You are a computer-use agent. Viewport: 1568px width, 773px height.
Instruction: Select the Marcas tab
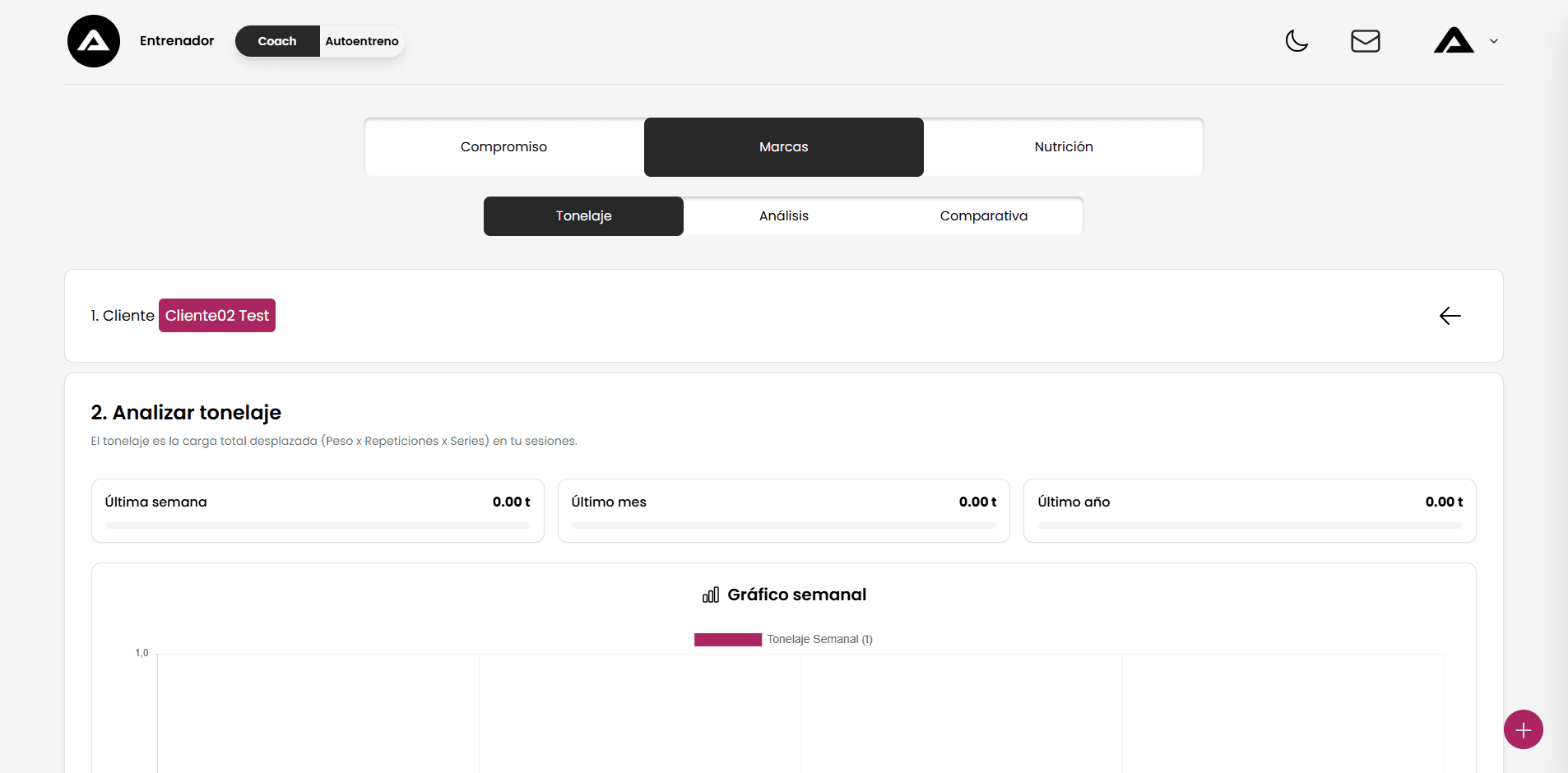(783, 147)
